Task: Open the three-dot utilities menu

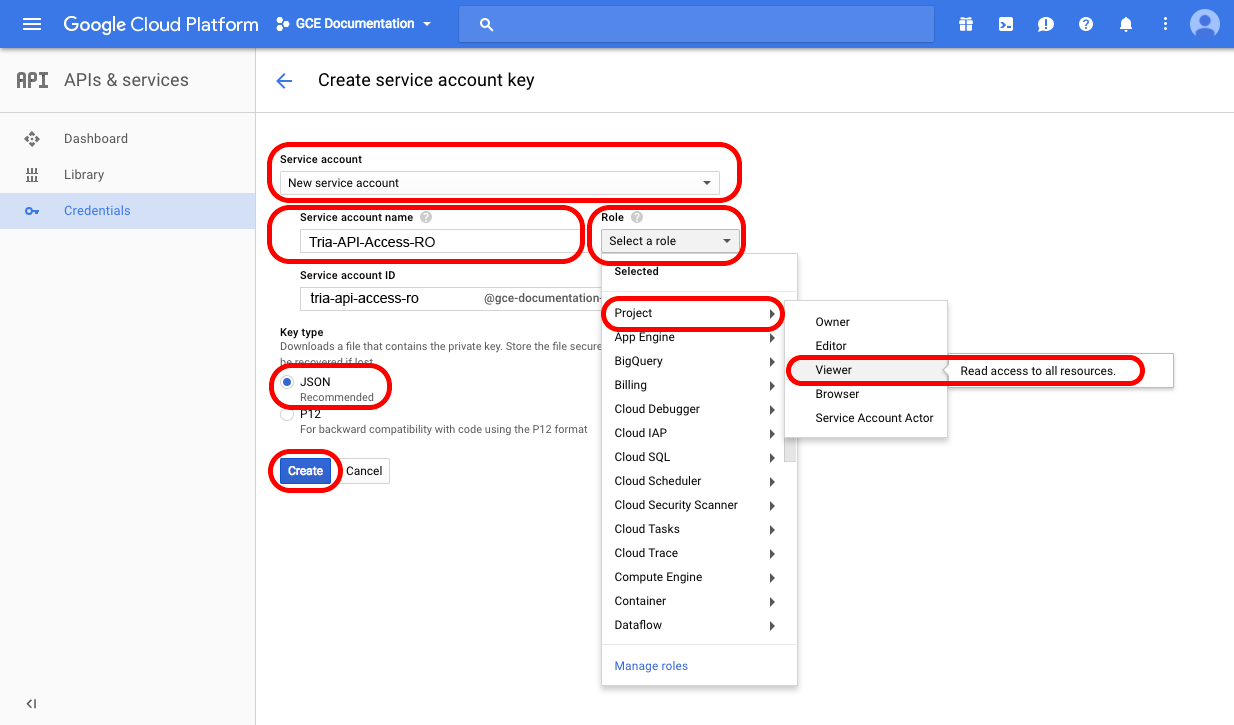Action: tap(1165, 24)
